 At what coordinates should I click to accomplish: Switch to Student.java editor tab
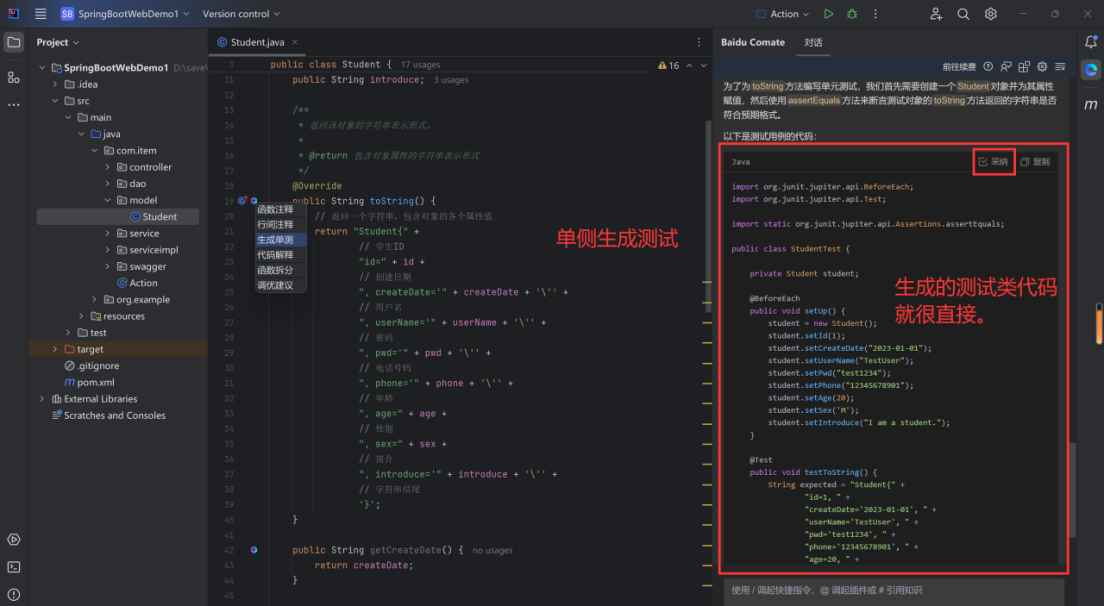257,42
